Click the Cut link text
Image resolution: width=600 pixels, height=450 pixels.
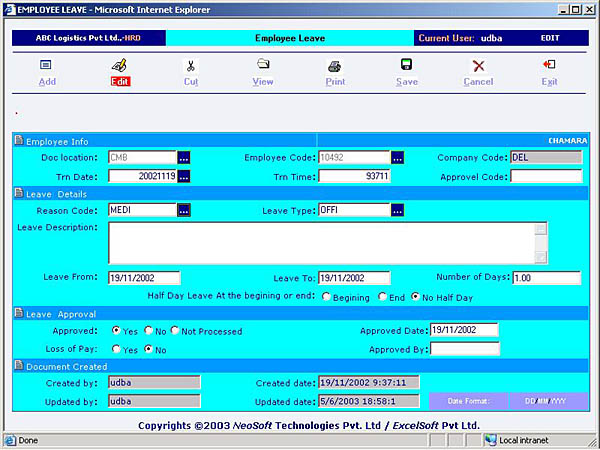191,82
